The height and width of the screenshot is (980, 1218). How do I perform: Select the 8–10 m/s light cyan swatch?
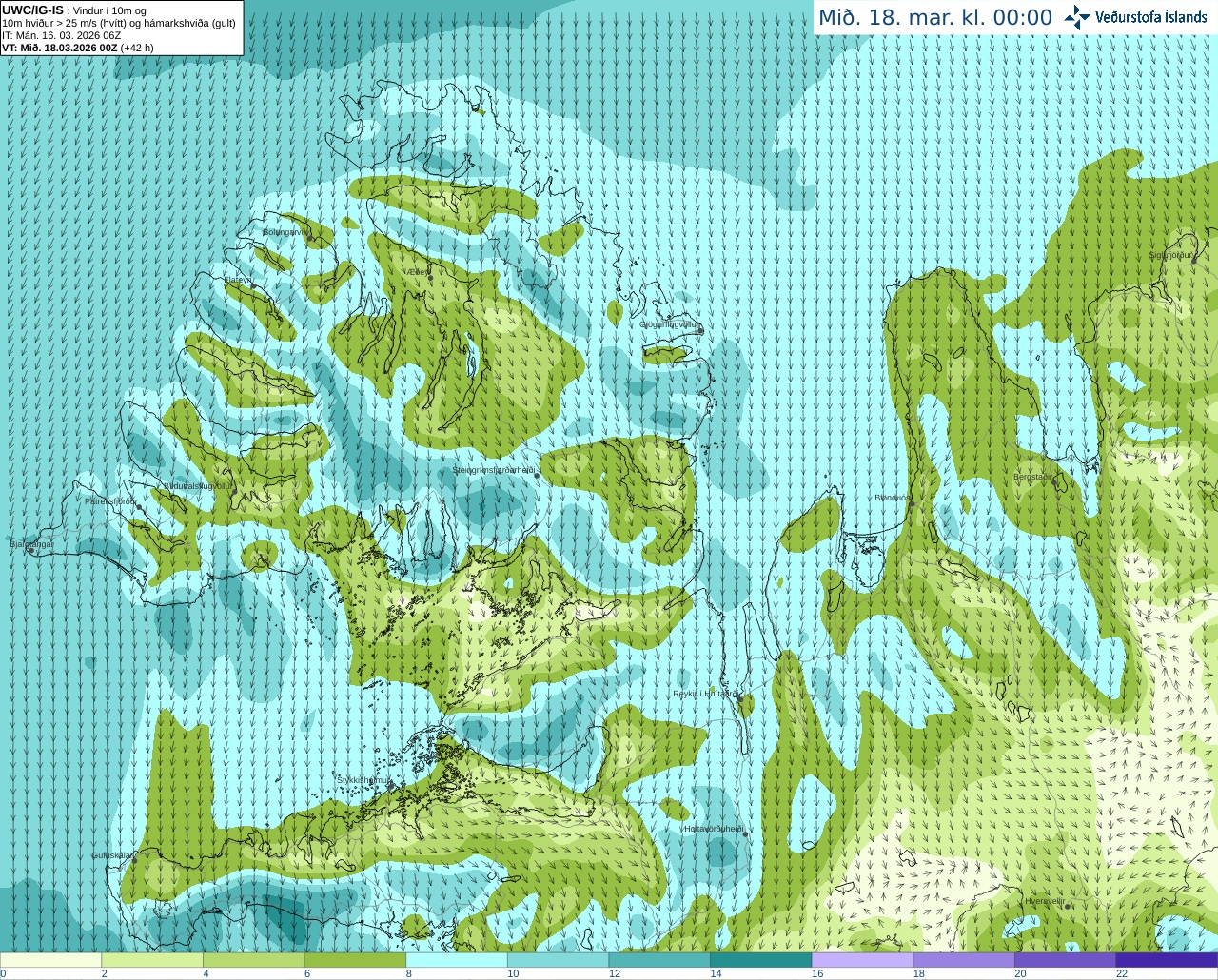pos(457,959)
